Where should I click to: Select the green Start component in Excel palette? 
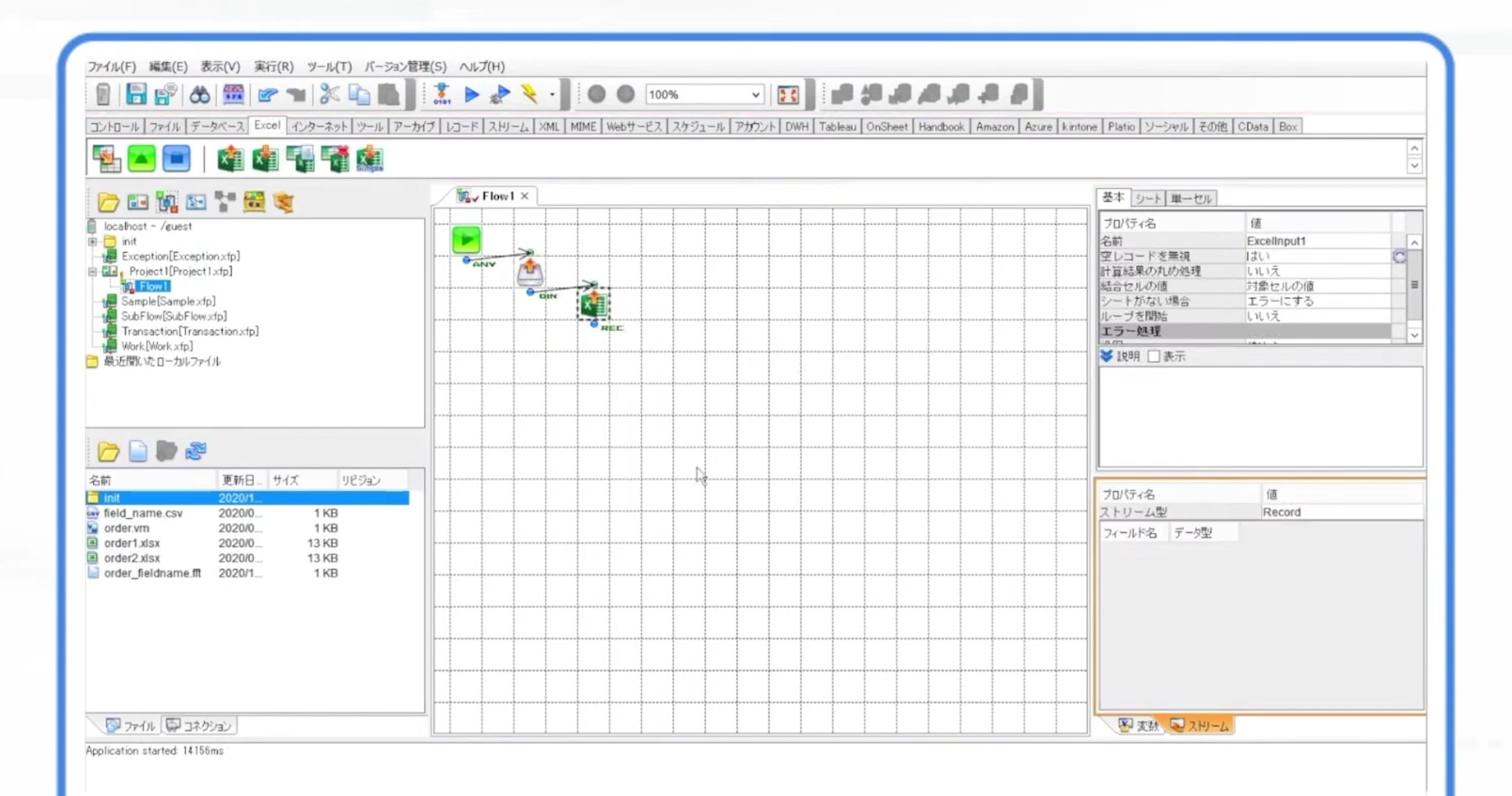tap(142, 158)
